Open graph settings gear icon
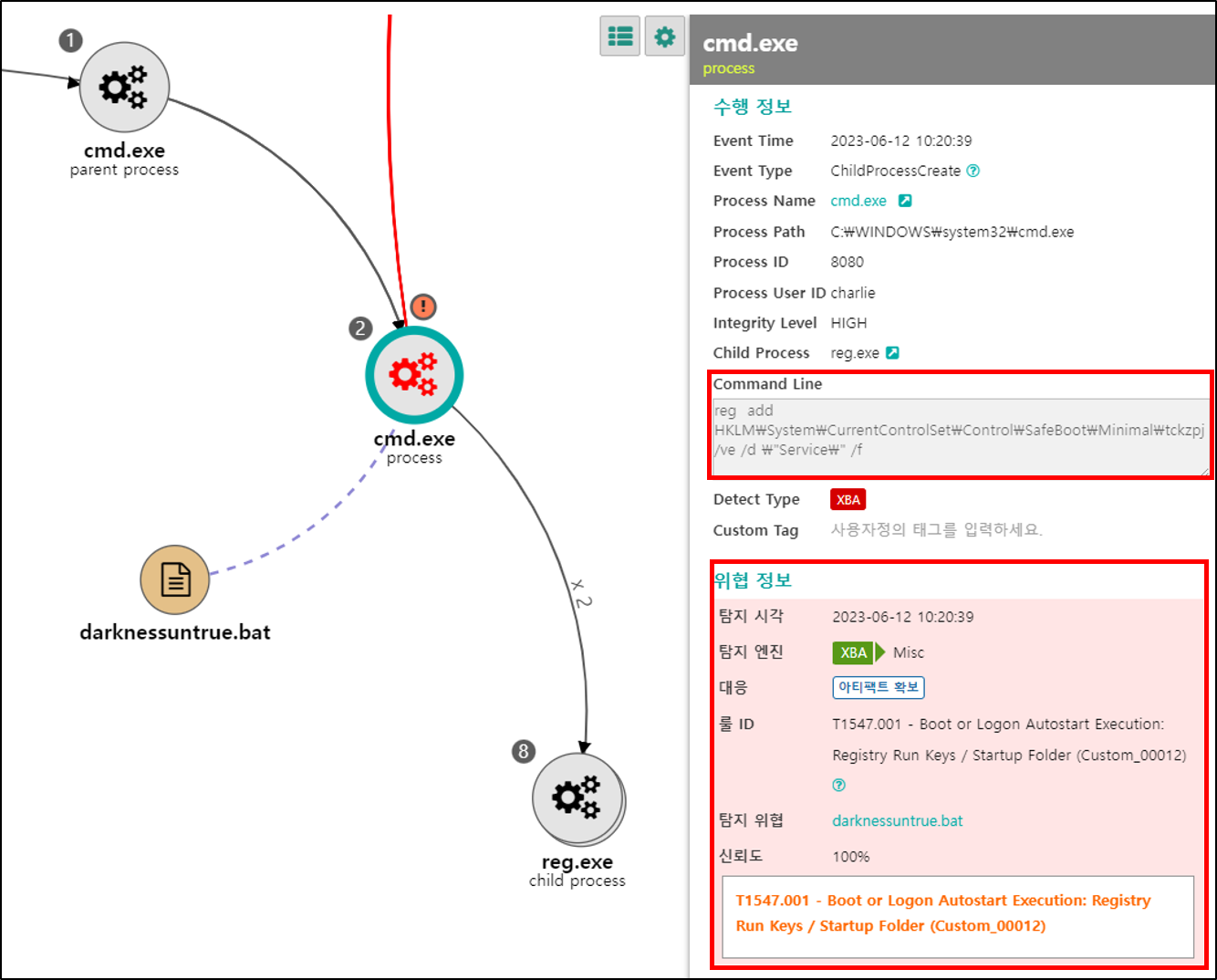1217x980 pixels. pos(665,36)
